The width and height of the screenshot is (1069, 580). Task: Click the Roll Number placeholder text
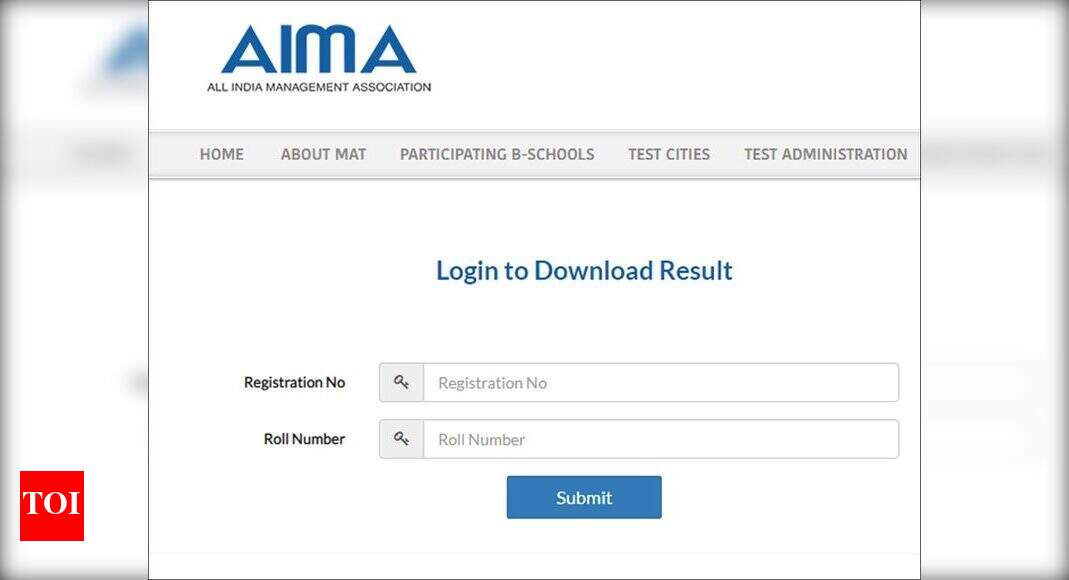[x=482, y=439]
